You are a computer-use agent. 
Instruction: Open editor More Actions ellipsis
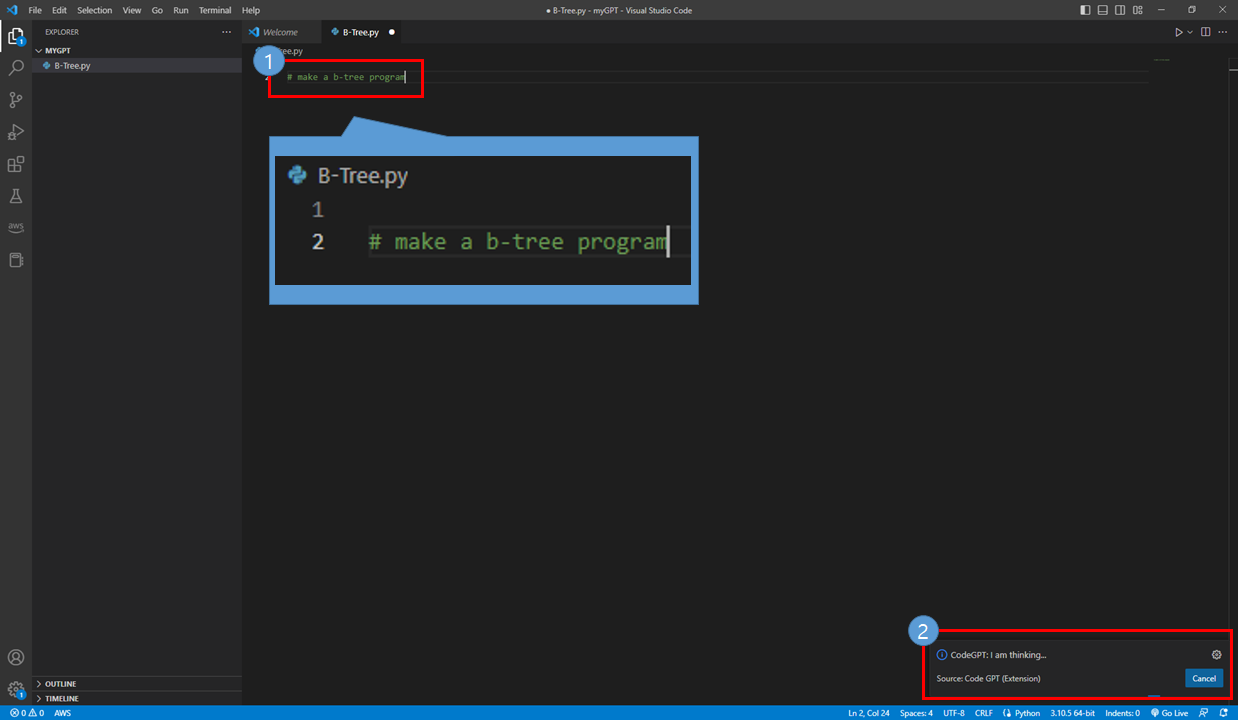tap(1222, 32)
